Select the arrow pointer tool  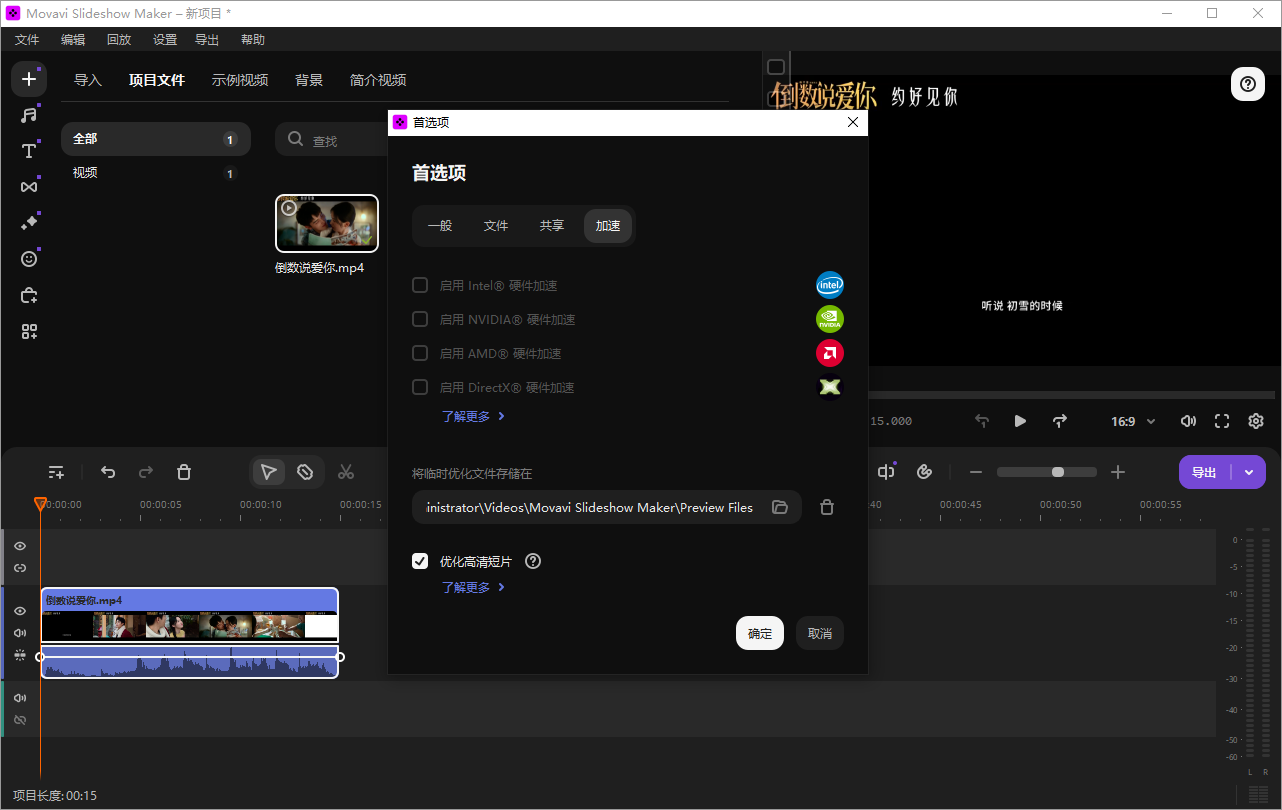click(x=268, y=472)
